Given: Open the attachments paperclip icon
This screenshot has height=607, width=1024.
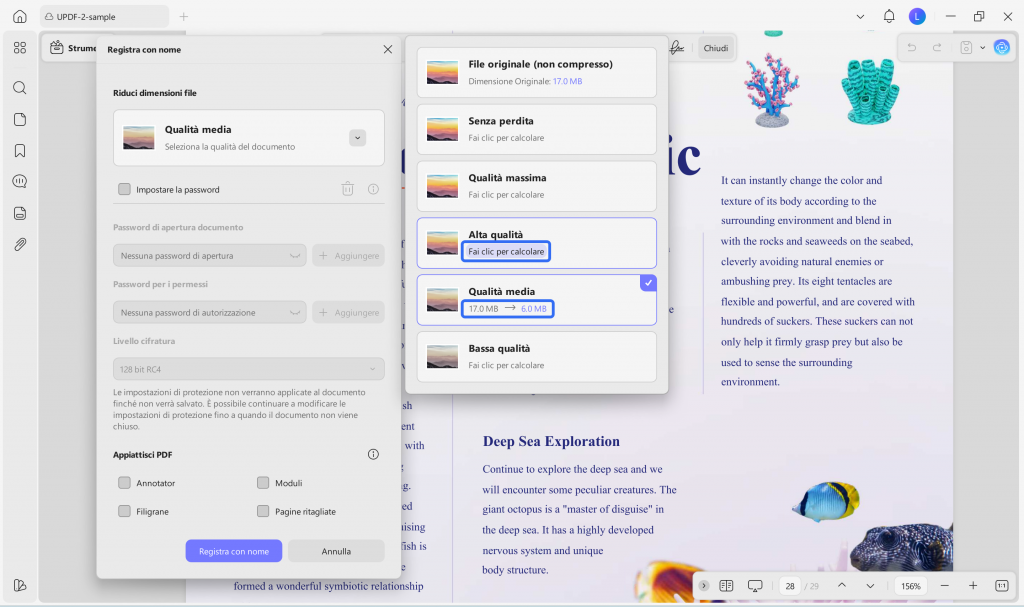Looking at the screenshot, I should tap(20, 244).
